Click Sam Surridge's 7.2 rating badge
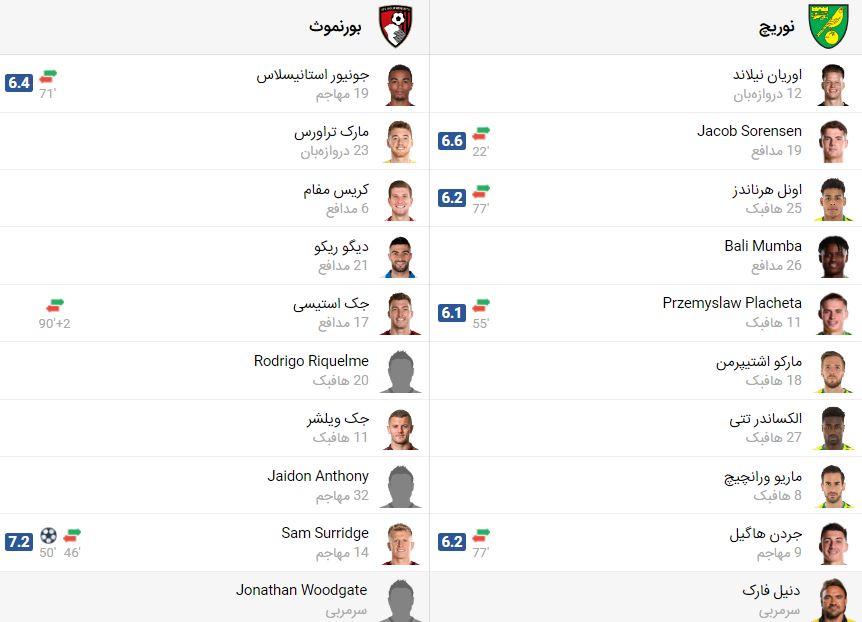This screenshot has height=622, width=862. [19, 542]
